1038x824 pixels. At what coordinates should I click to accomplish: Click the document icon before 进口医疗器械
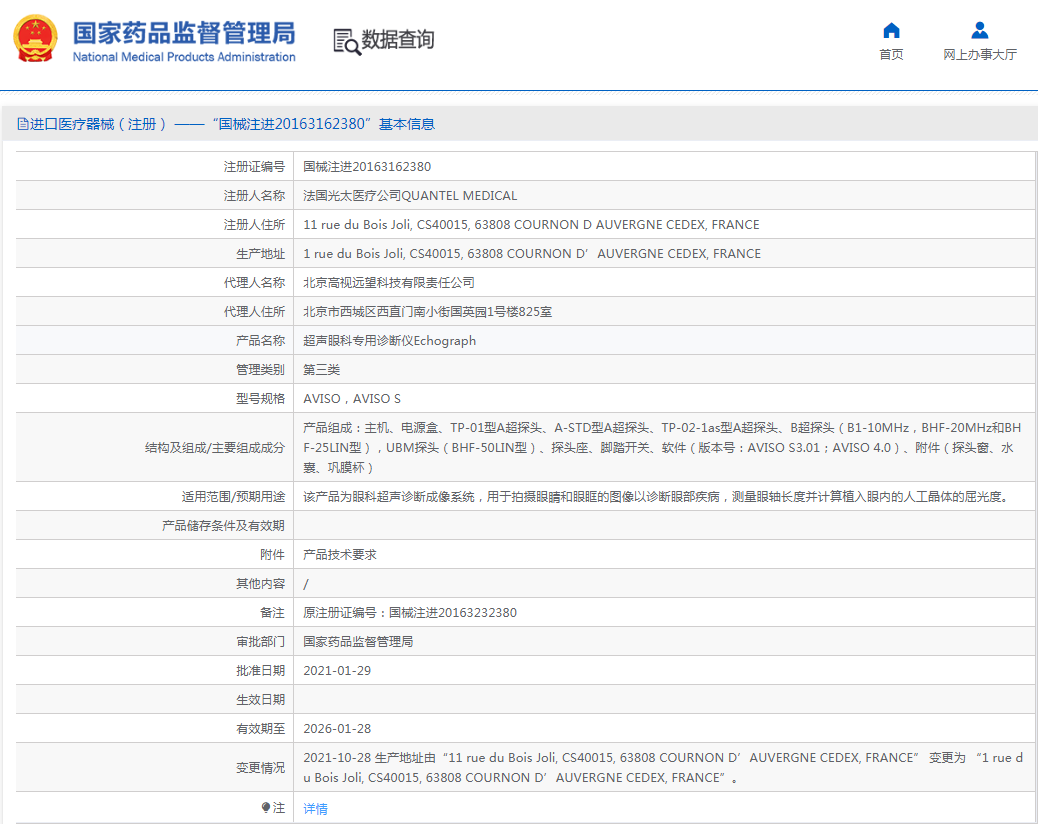tap(23, 124)
